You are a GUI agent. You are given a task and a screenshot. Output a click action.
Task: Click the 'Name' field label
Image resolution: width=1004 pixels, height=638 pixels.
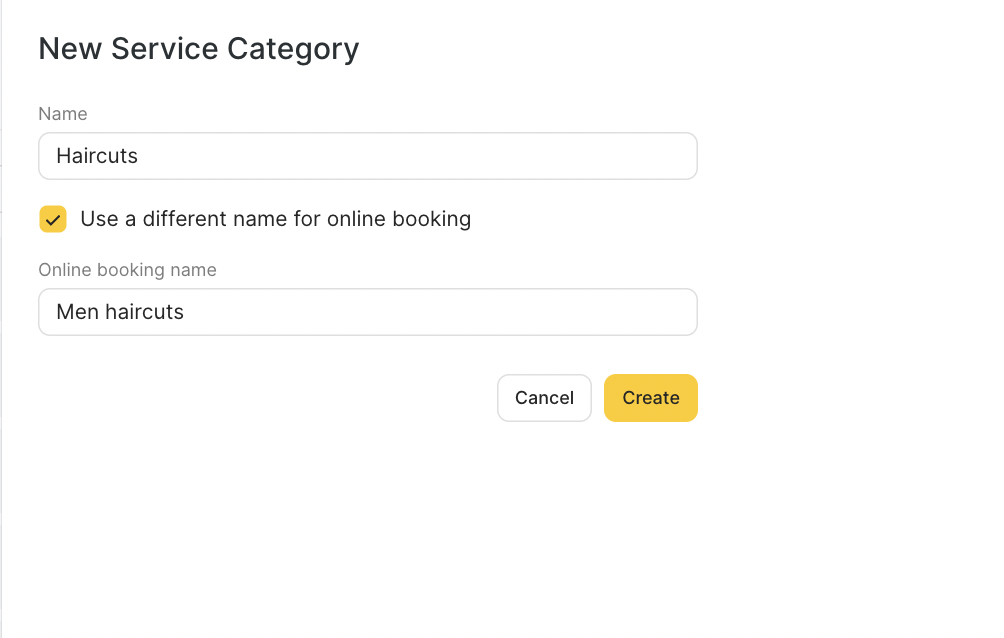[62, 114]
